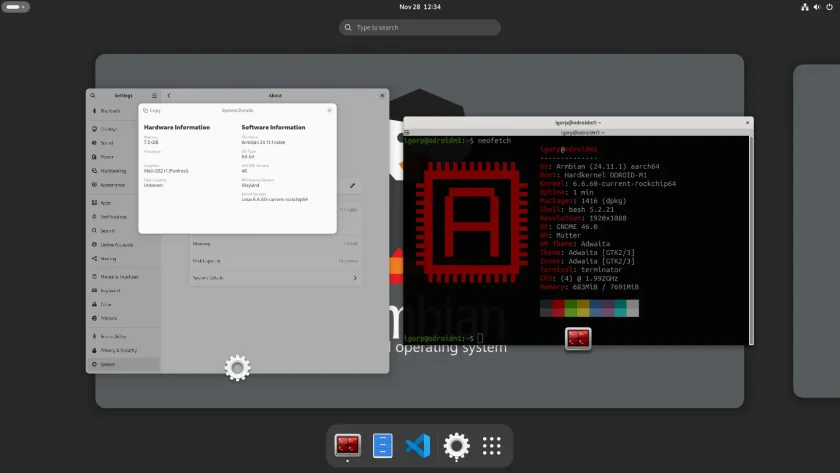Open Online Accounts in Settings sidebar
The height and width of the screenshot is (473, 840).
click(x=123, y=245)
